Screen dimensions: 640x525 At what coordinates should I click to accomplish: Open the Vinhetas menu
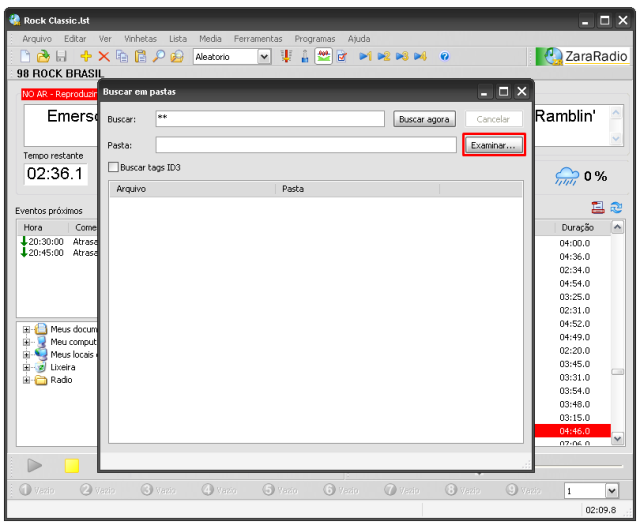[140, 39]
